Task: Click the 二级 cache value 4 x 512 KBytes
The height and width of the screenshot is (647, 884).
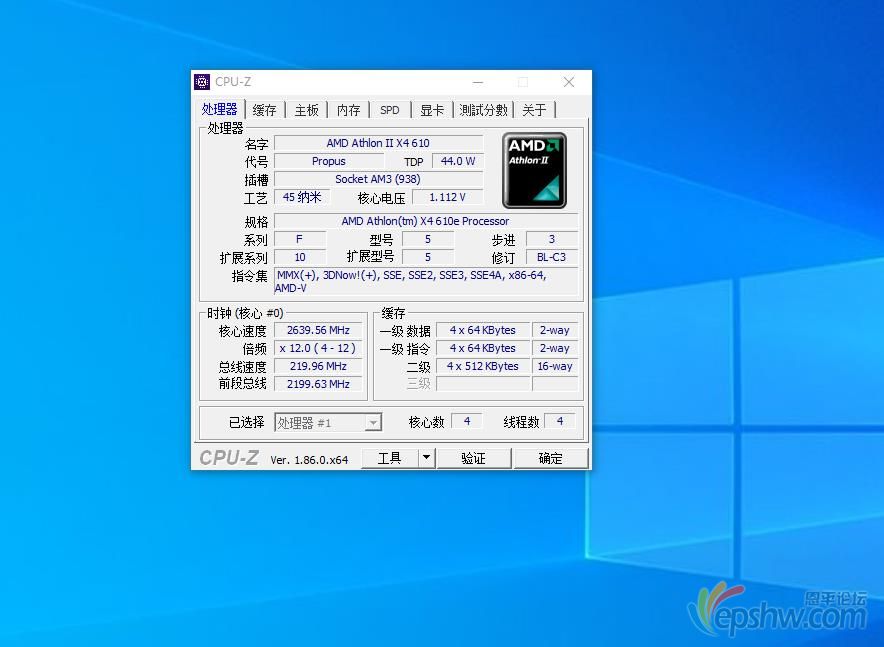Action: point(483,366)
